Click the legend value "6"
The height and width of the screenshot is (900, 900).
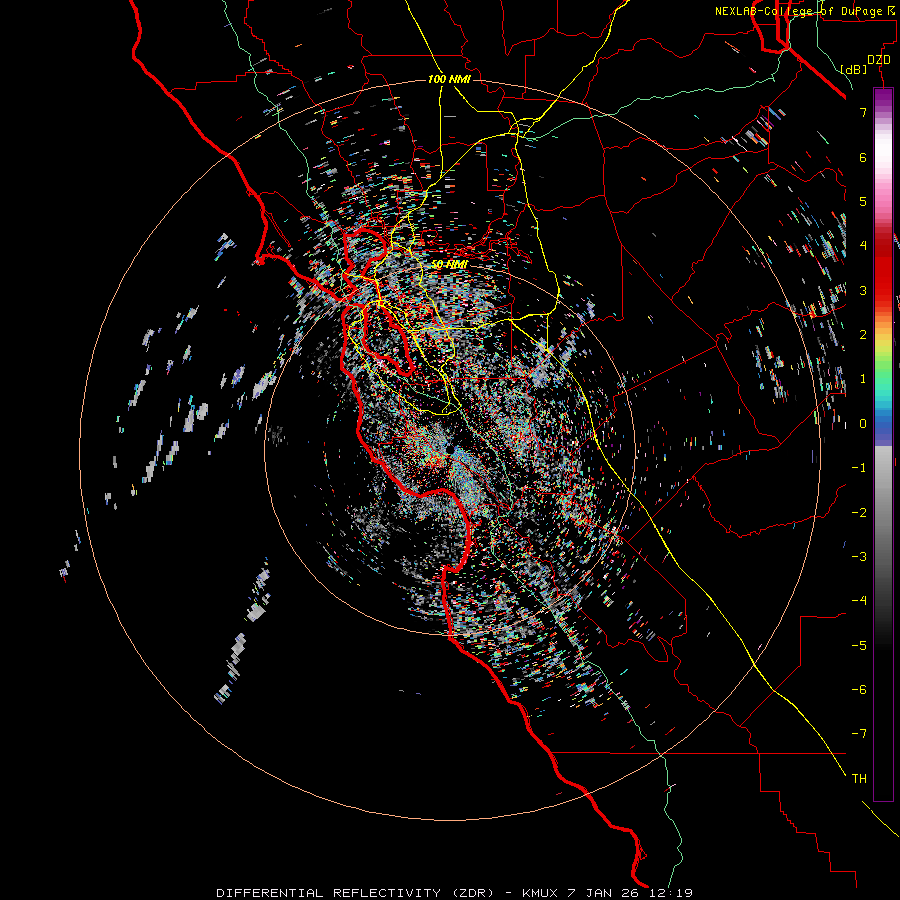[x=863, y=157]
